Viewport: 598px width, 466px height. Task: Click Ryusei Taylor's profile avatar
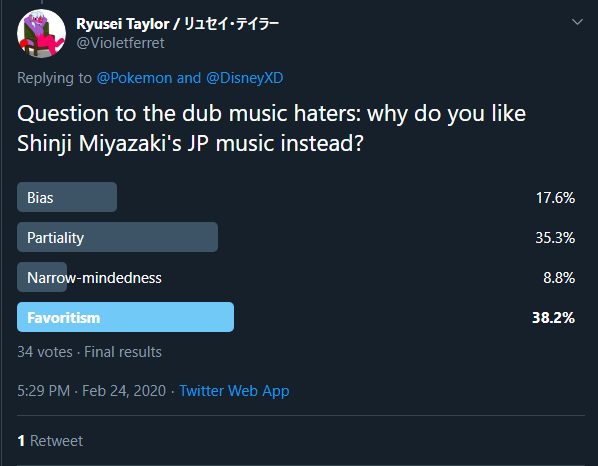[42, 34]
